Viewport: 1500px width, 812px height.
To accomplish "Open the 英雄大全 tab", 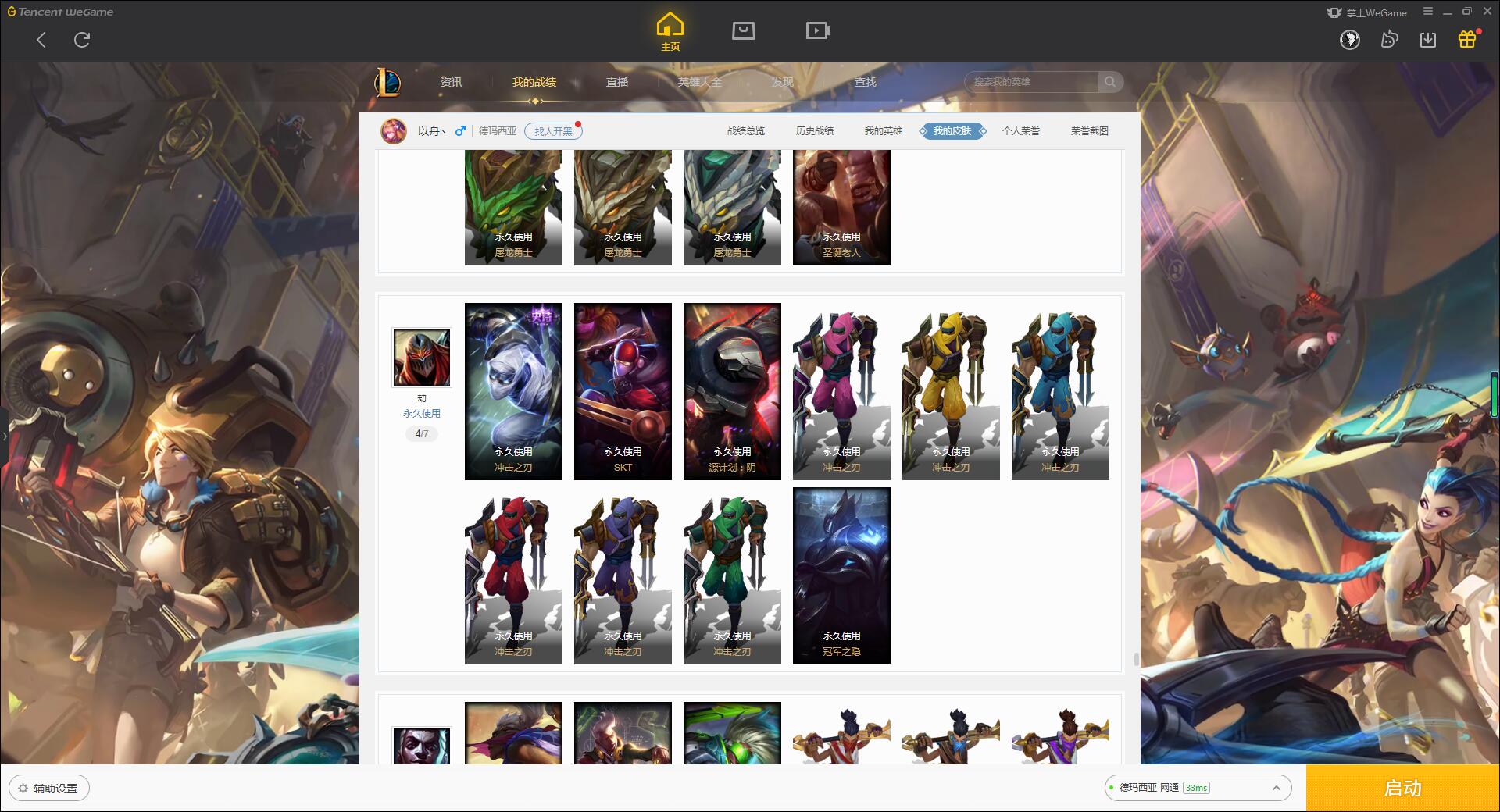I will (700, 82).
